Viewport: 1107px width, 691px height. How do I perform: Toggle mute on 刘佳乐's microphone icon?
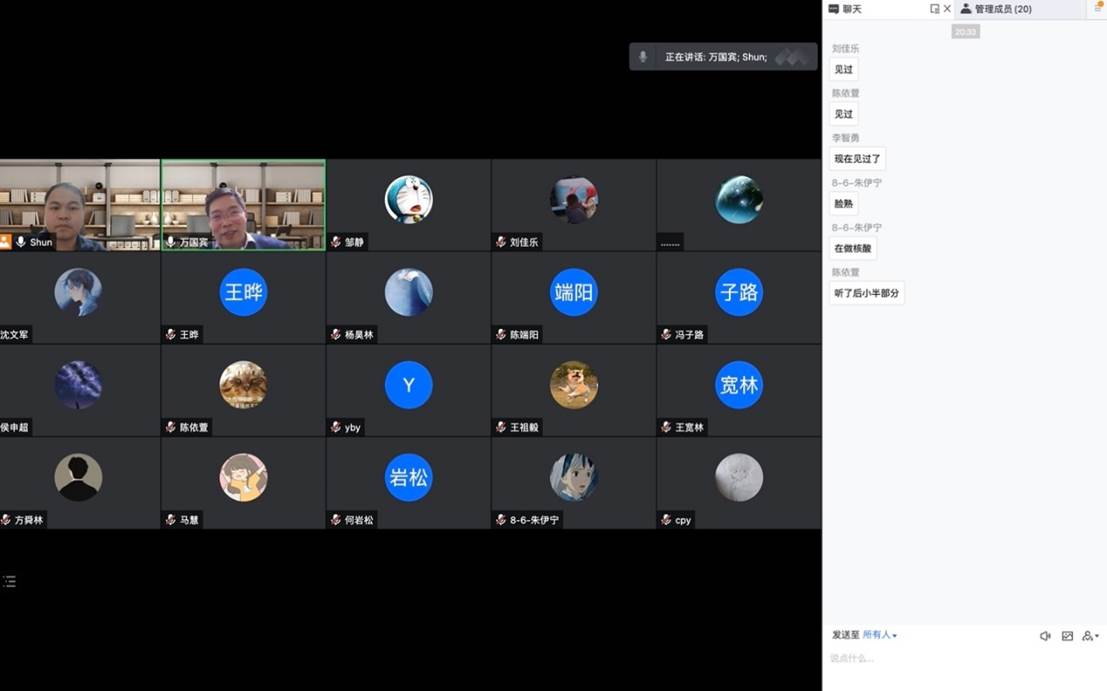pos(501,241)
